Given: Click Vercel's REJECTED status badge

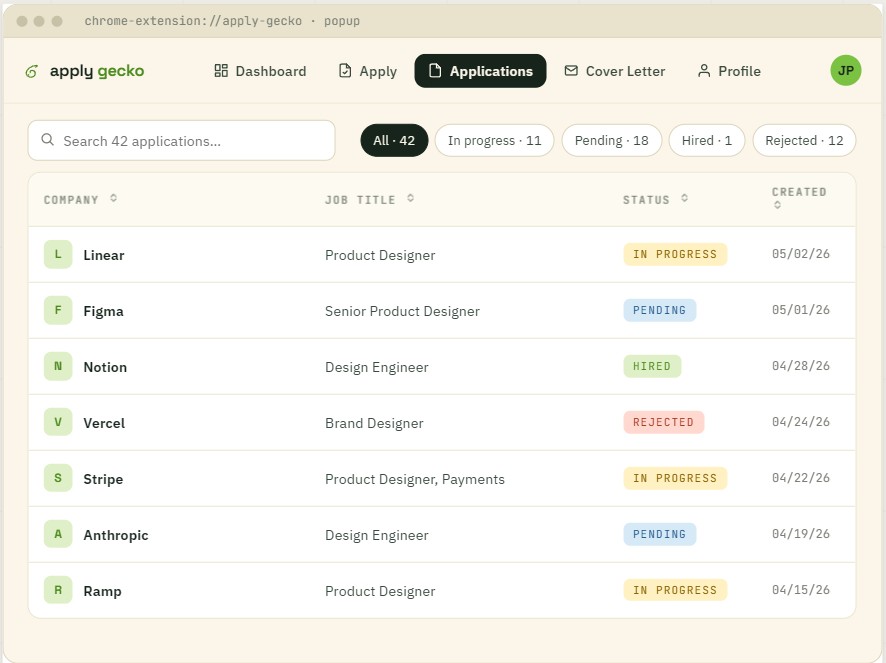Looking at the screenshot, I should click(663, 422).
